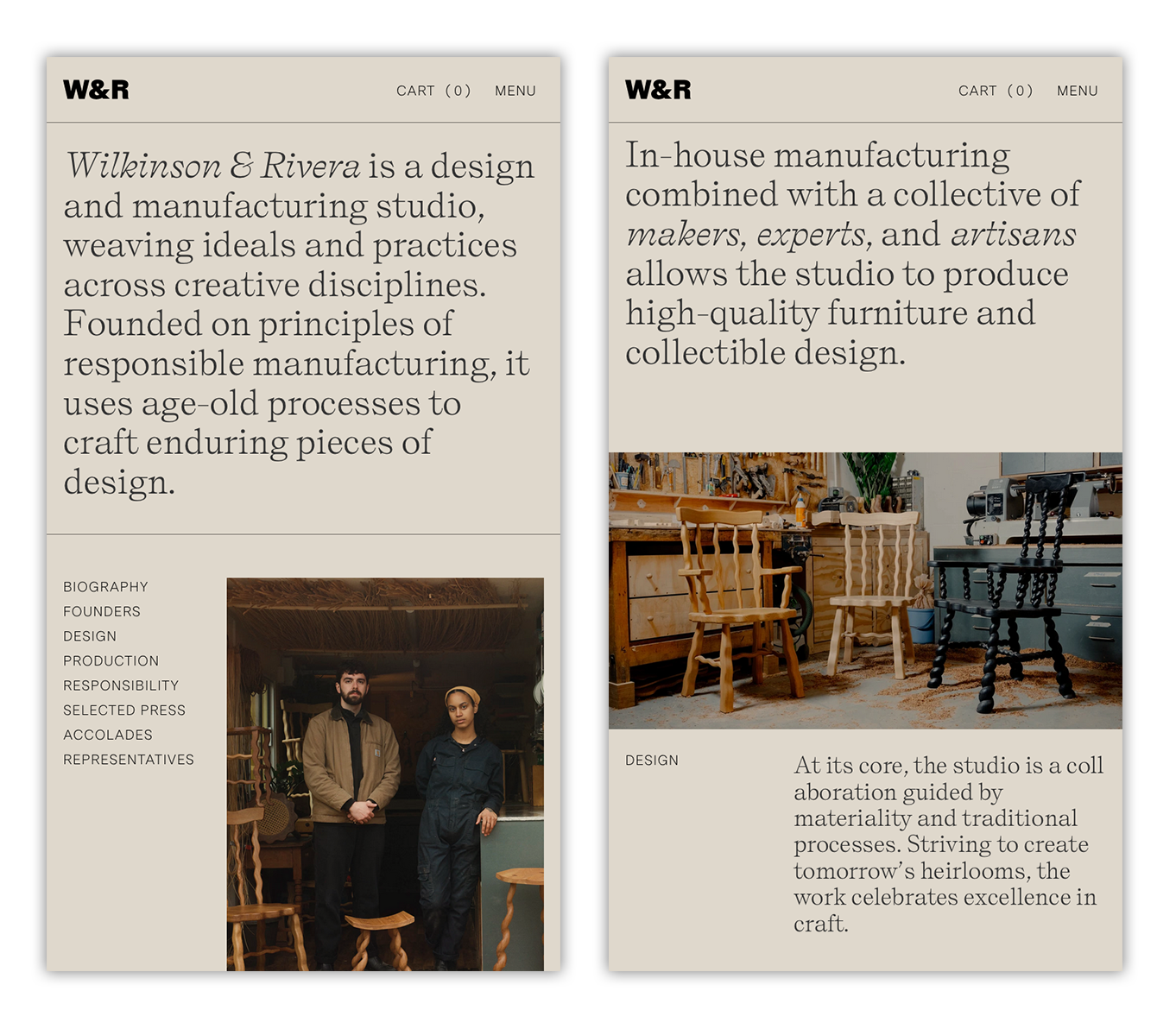
Task: Click the W&R logo on the right screen
Action: tap(658, 90)
